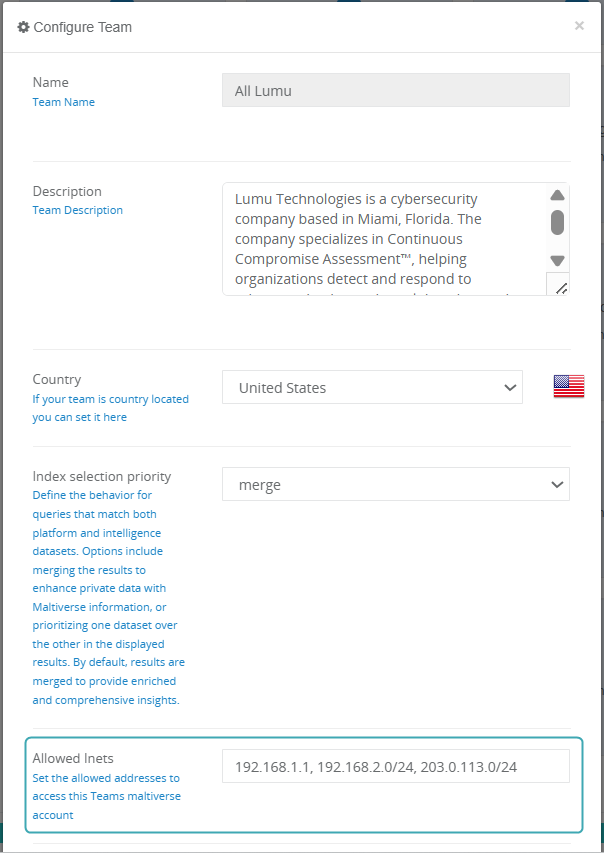This screenshot has height=853, width=604.
Task: Click the Allowed Inets label
Action: click(x=73, y=759)
